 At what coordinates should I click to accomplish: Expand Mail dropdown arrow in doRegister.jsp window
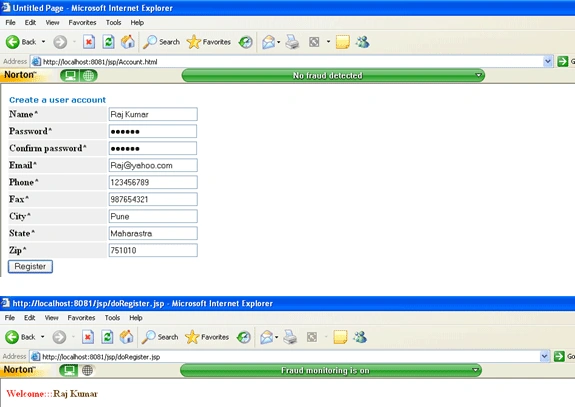point(276,337)
